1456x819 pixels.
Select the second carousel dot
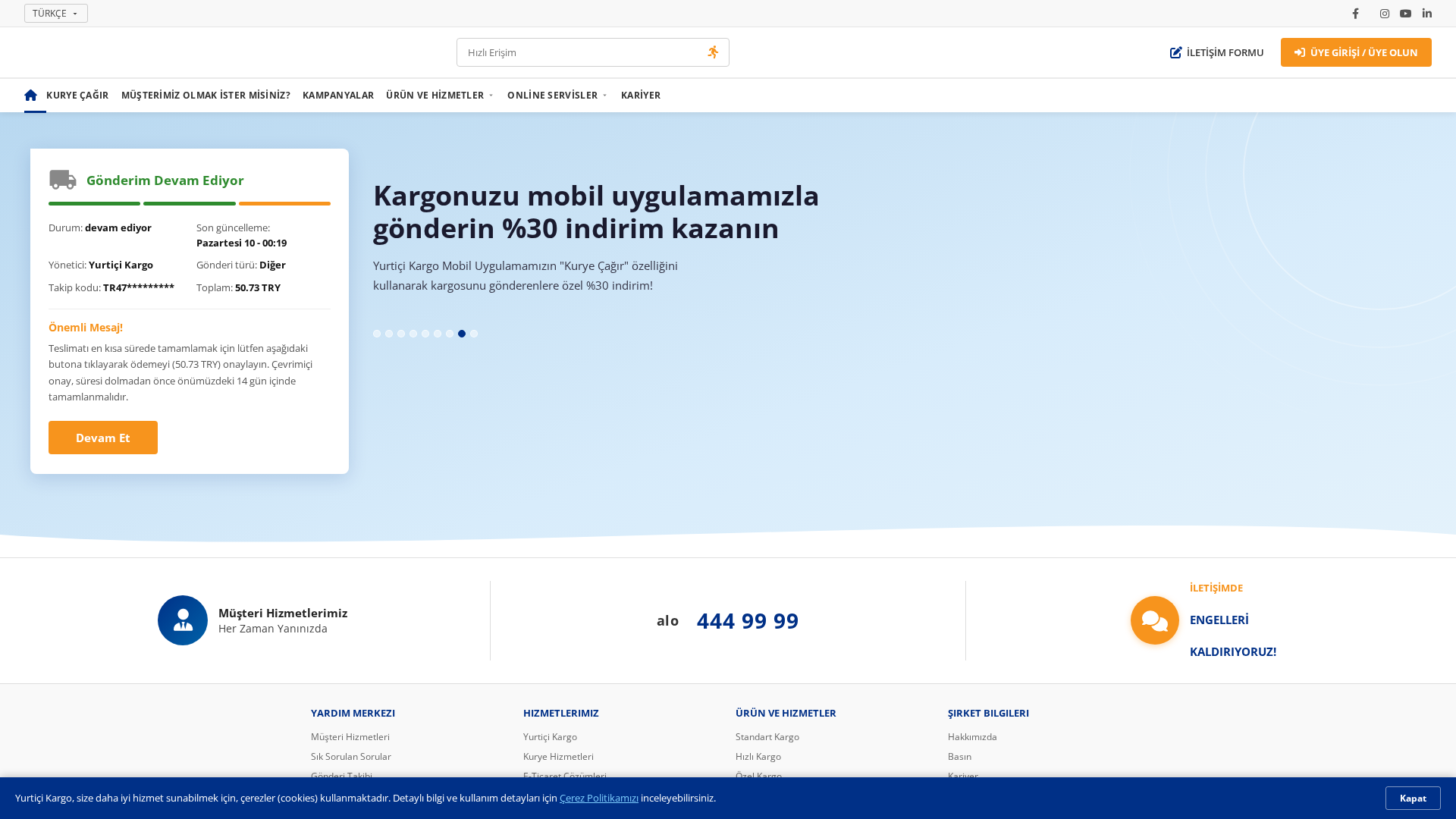(389, 334)
